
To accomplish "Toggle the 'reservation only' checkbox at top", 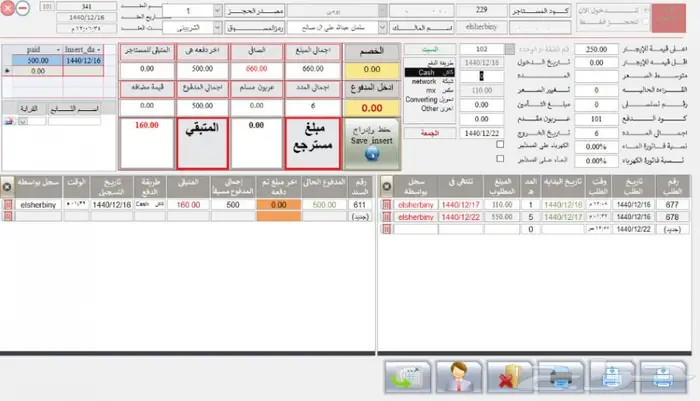I will click(645, 22).
